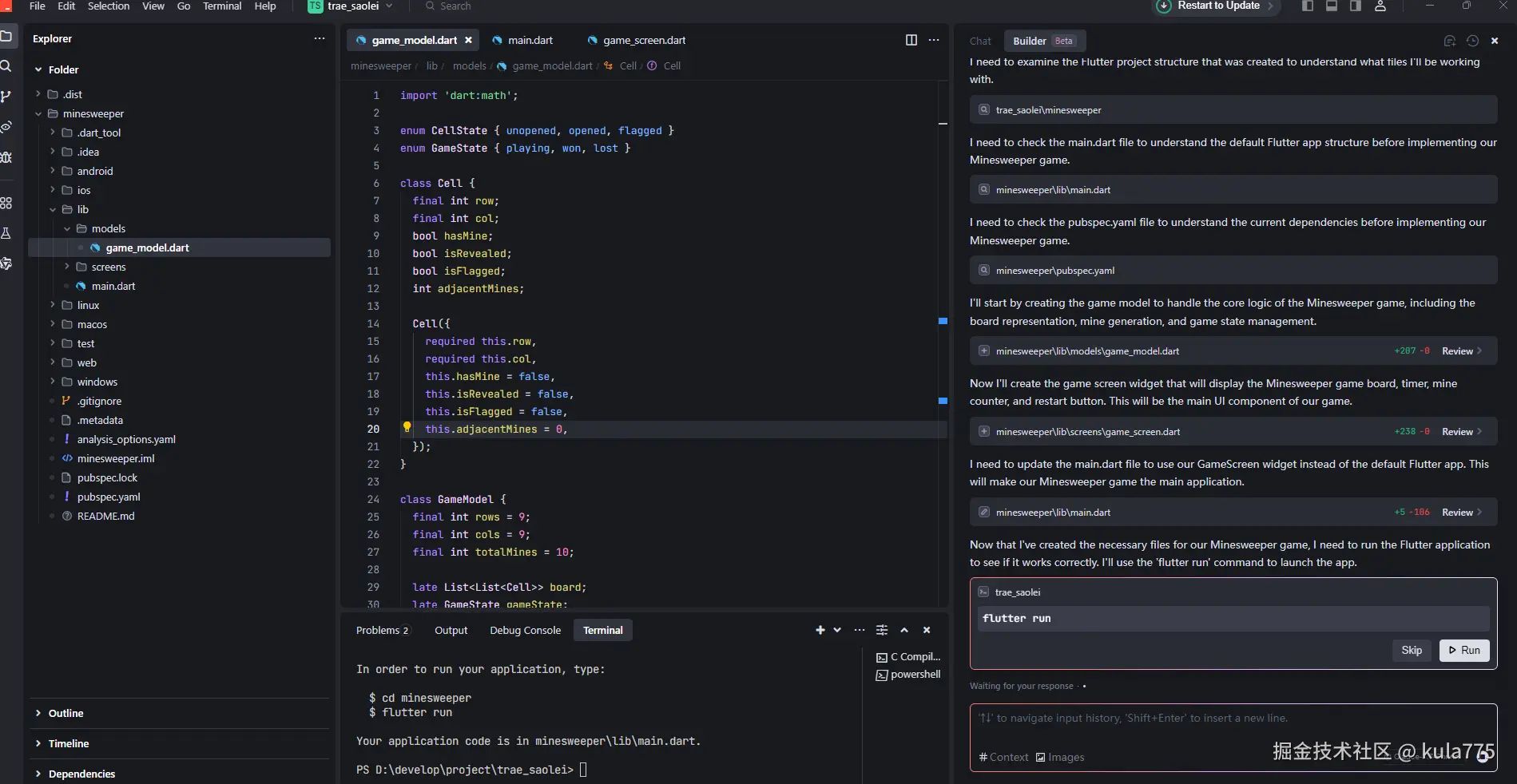Switch to the Chat tab
1517x784 pixels.
click(980, 41)
